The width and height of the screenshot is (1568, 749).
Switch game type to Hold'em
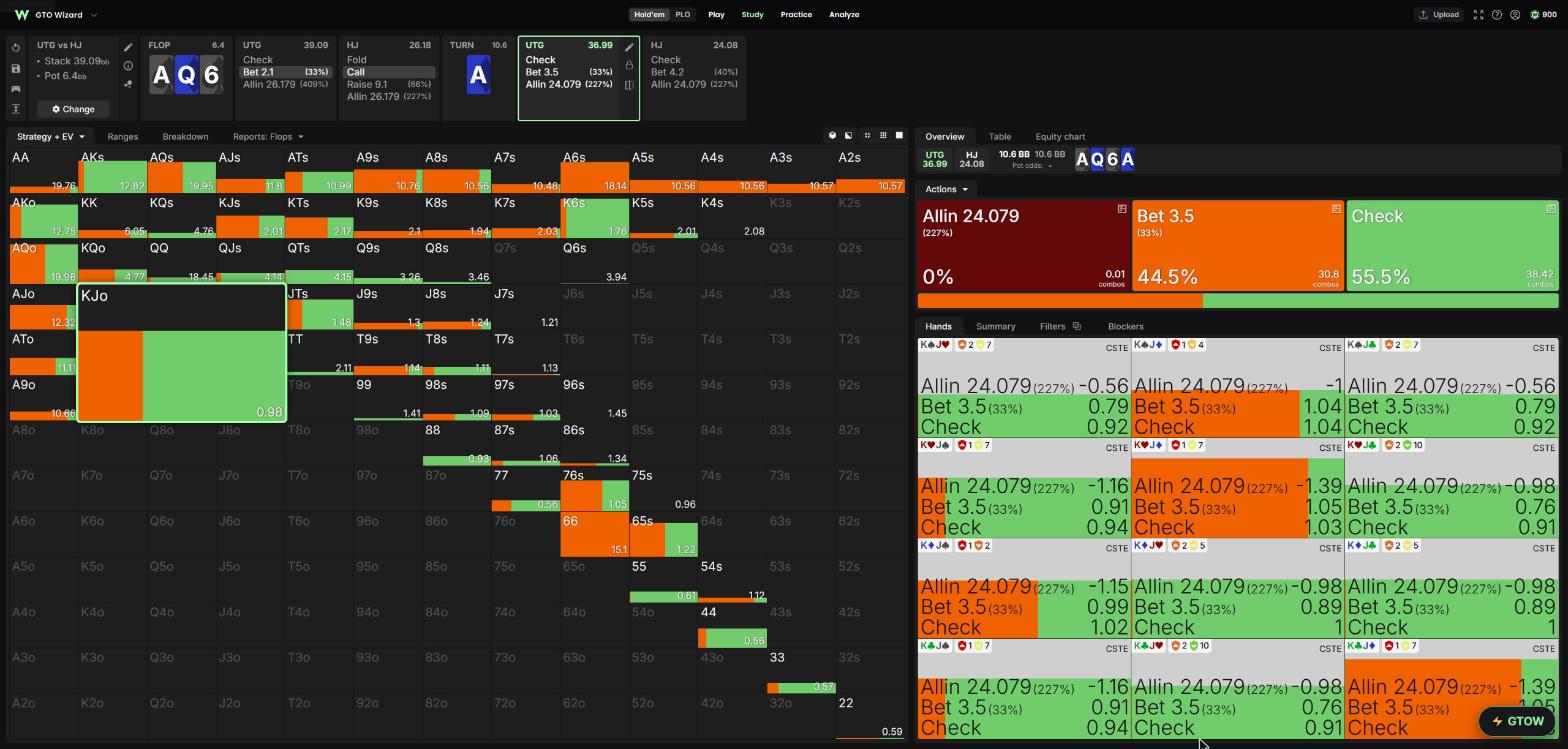click(x=649, y=15)
